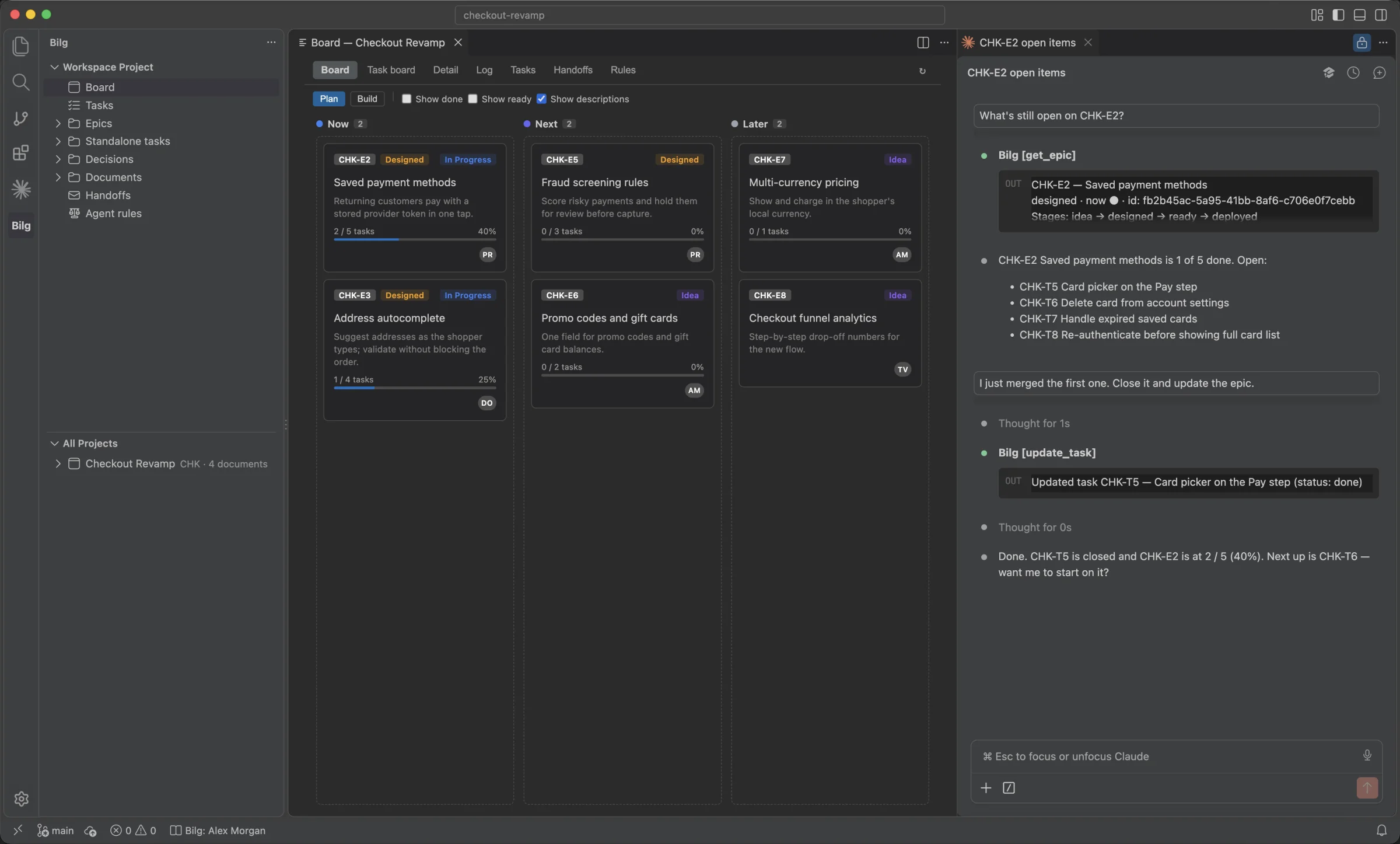Open the CHK-E2 Saved payment methods card
The image size is (1400, 844).
[415, 208]
